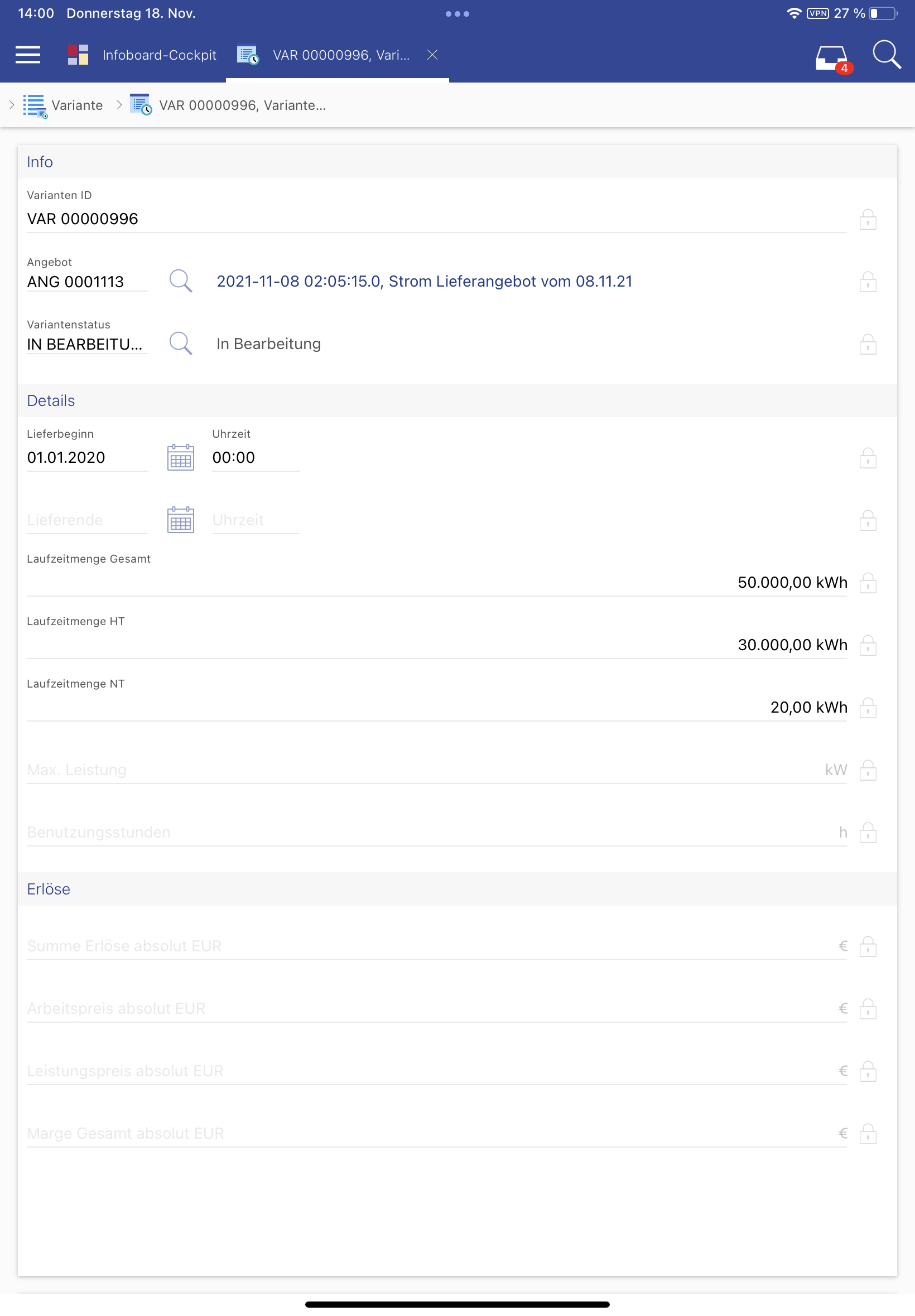
Task: Toggle lock on Laufzeitmenge Gesamt field
Action: tap(868, 583)
